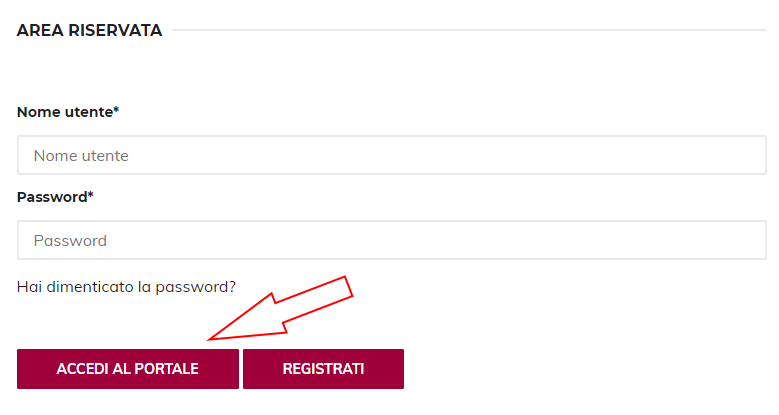Viewport: 779px width, 415px height.
Task: Click the REGISTRATI button
Action: [x=323, y=369]
